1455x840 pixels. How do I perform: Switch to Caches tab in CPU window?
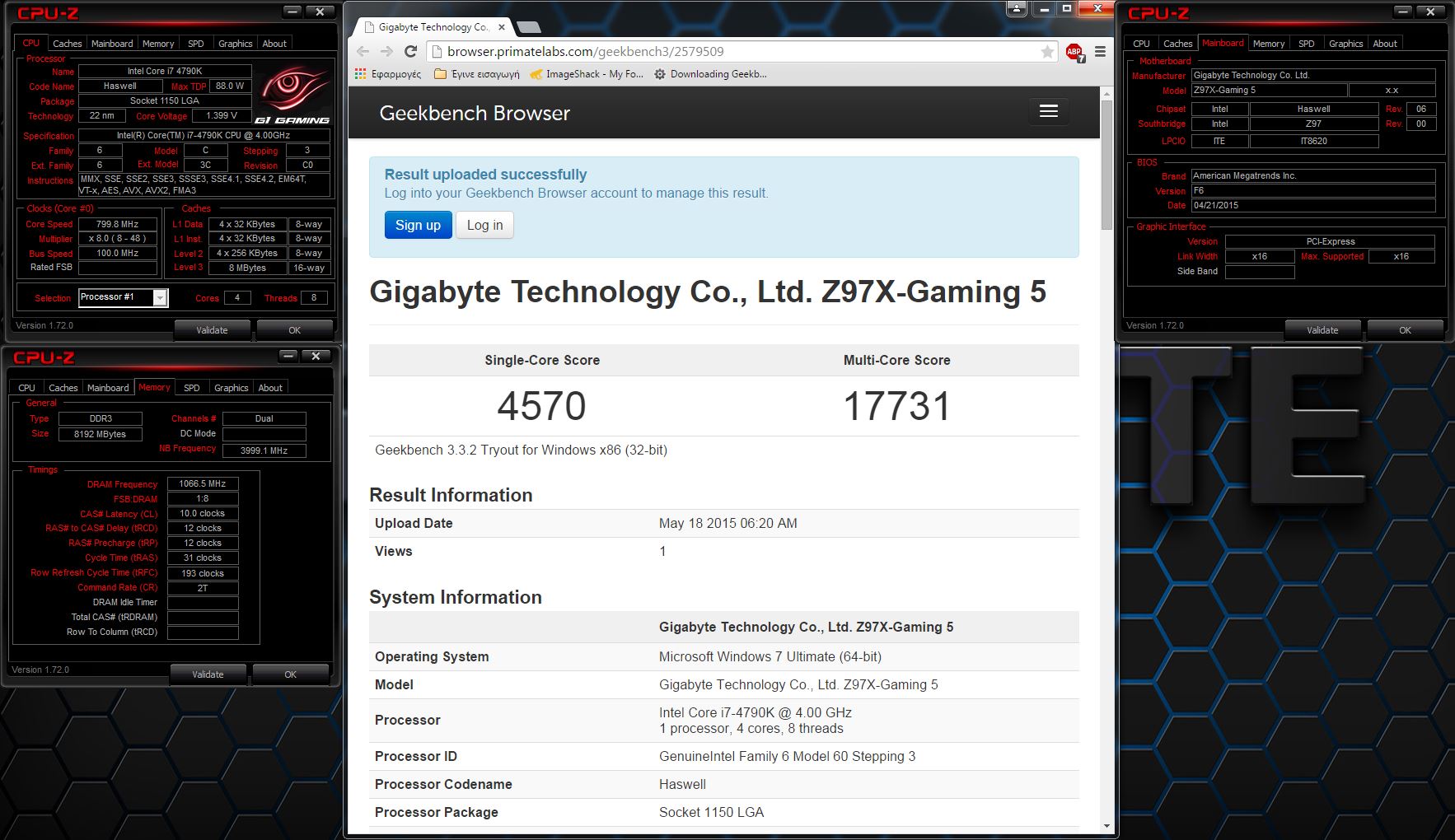[x=68, y=44]
